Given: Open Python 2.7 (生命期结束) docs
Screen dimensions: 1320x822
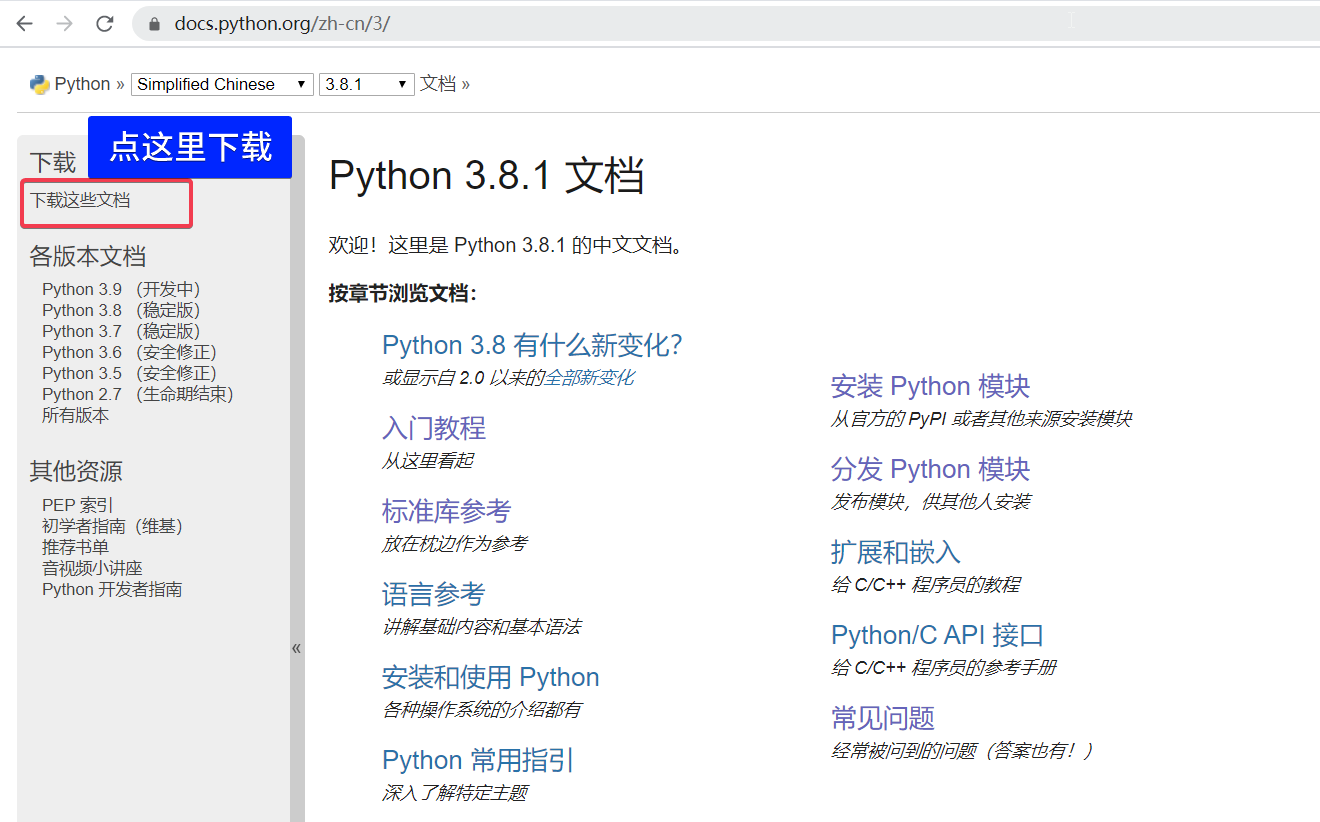Looking at the screenshot, I should pyautogui.click(x=138, y=394).
